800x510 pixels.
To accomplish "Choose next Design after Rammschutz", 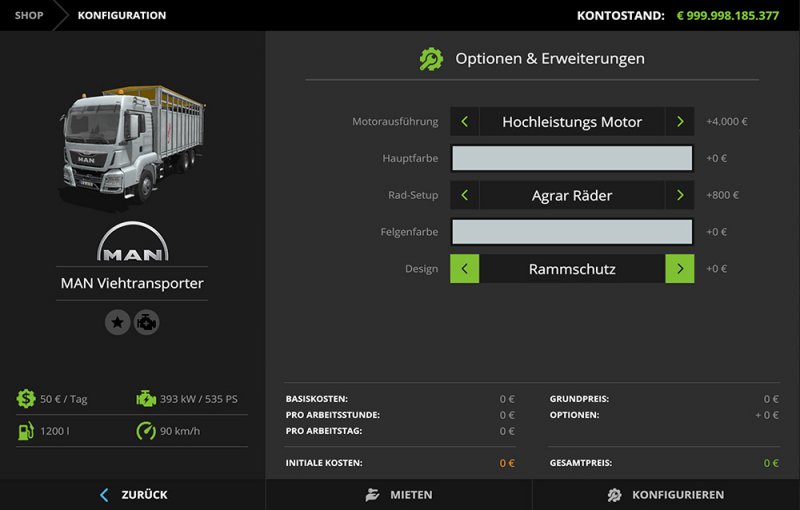I will coord(680,269).
